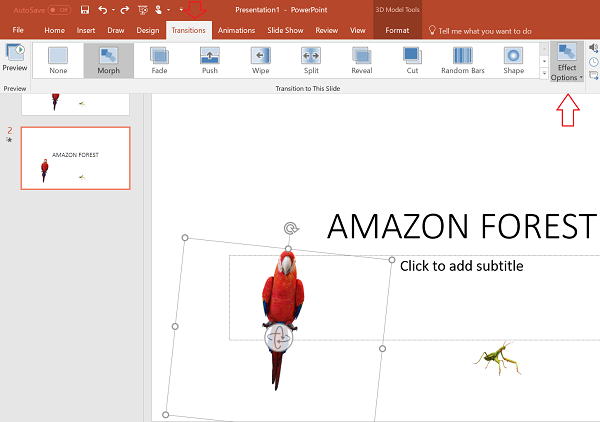The image size is (600, 422).
Task: Select the Random Bars transition
Action: [463, 60]
